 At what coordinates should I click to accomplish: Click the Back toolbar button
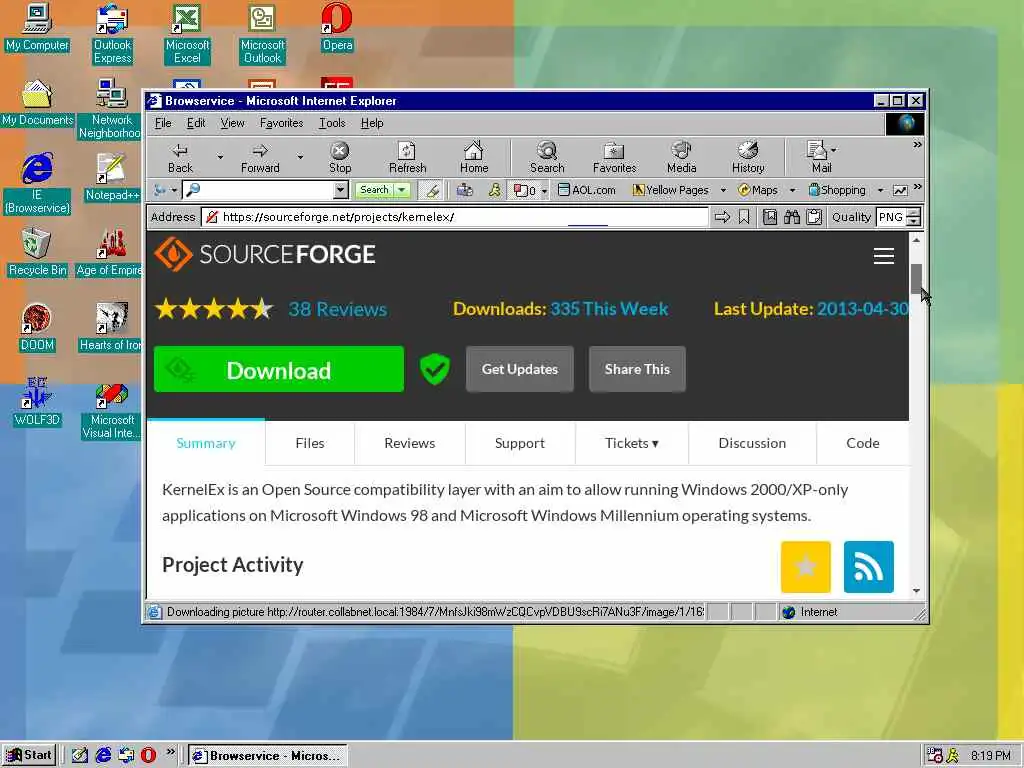pos(180,158)
